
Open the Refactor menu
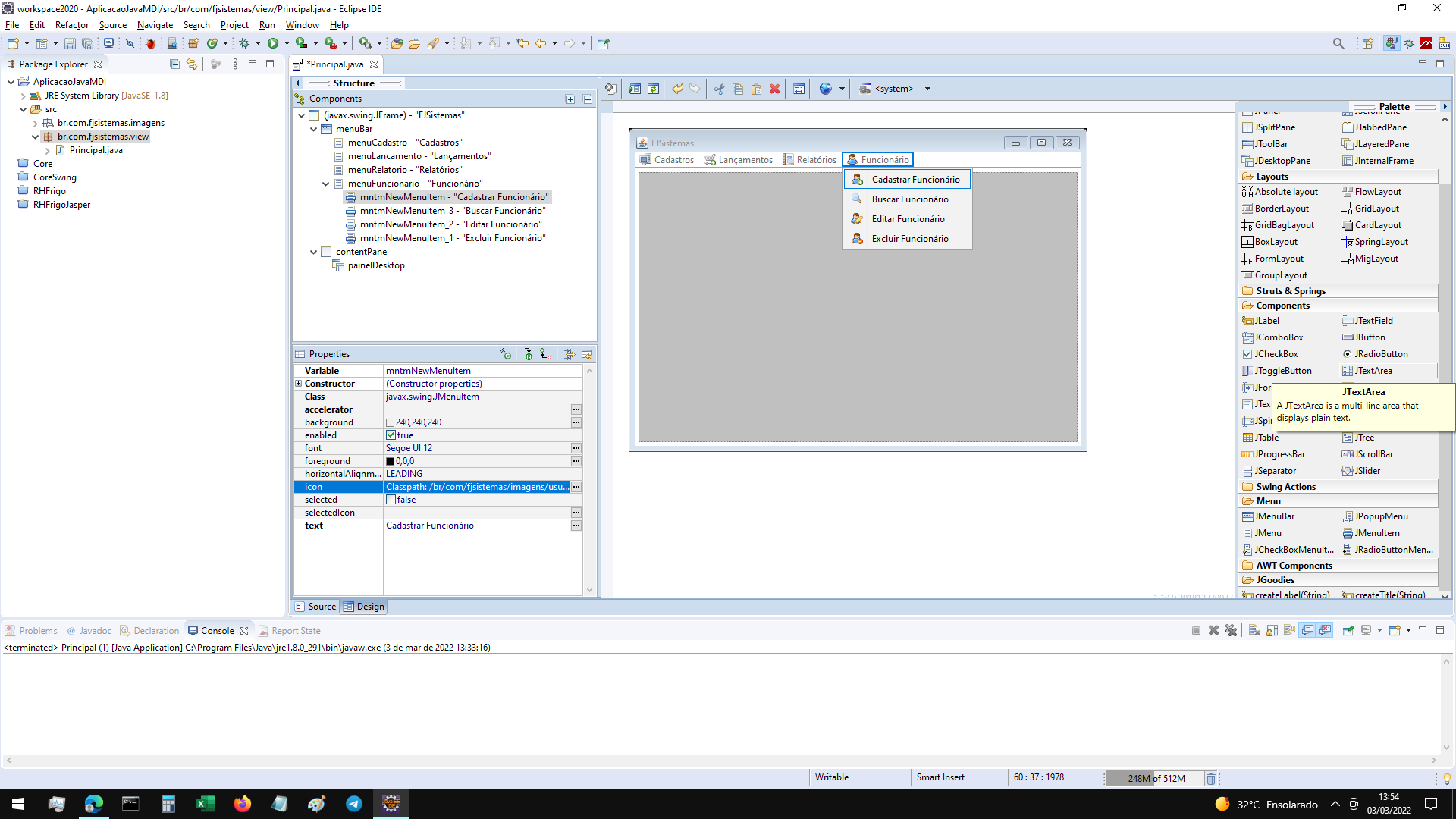coord(71,25)
